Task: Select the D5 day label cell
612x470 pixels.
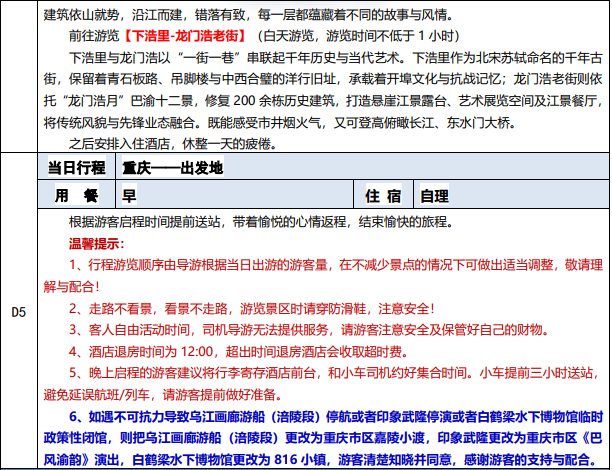Action: point(21,312)
